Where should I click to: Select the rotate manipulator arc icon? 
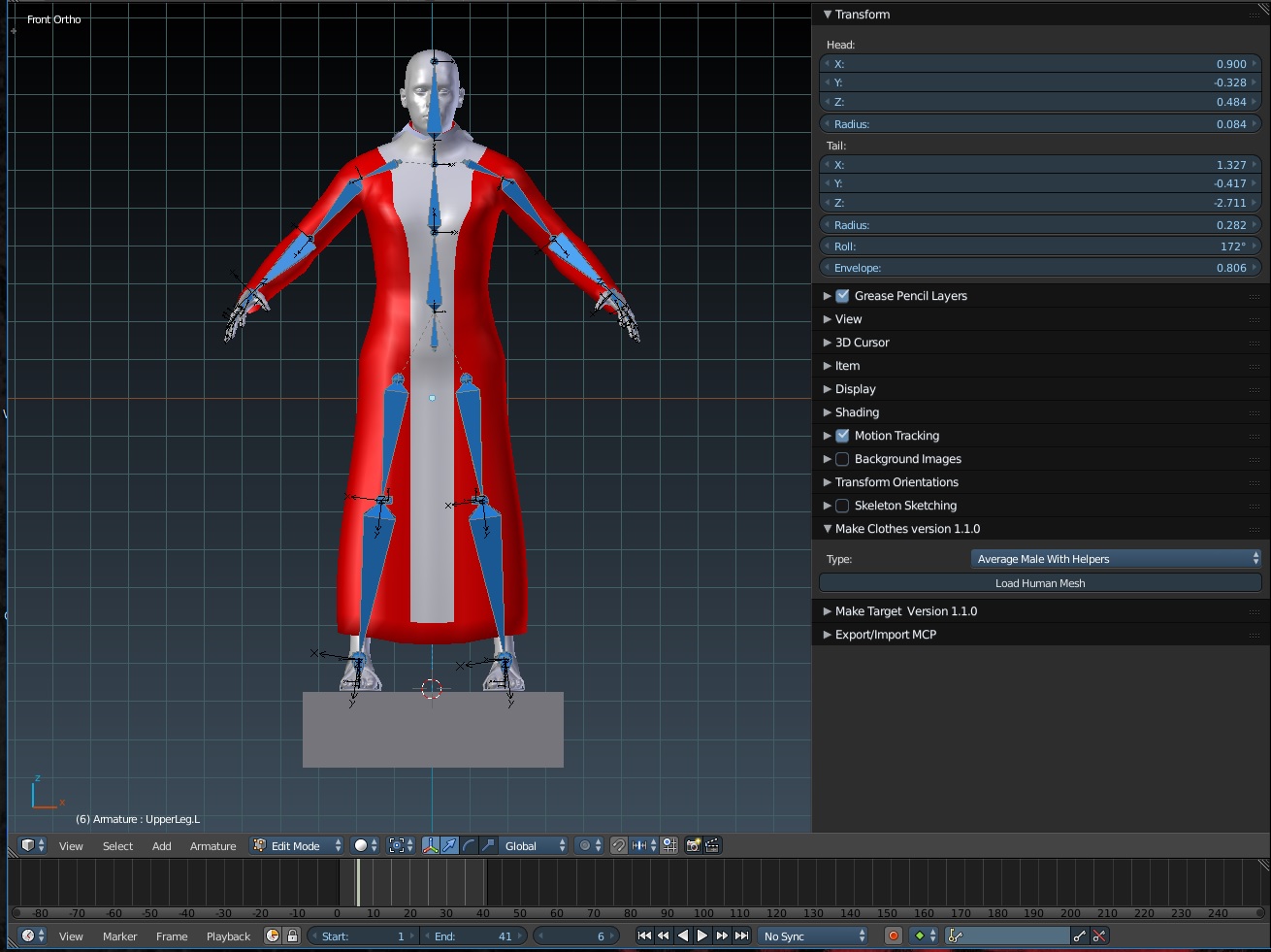coord(470,845)
